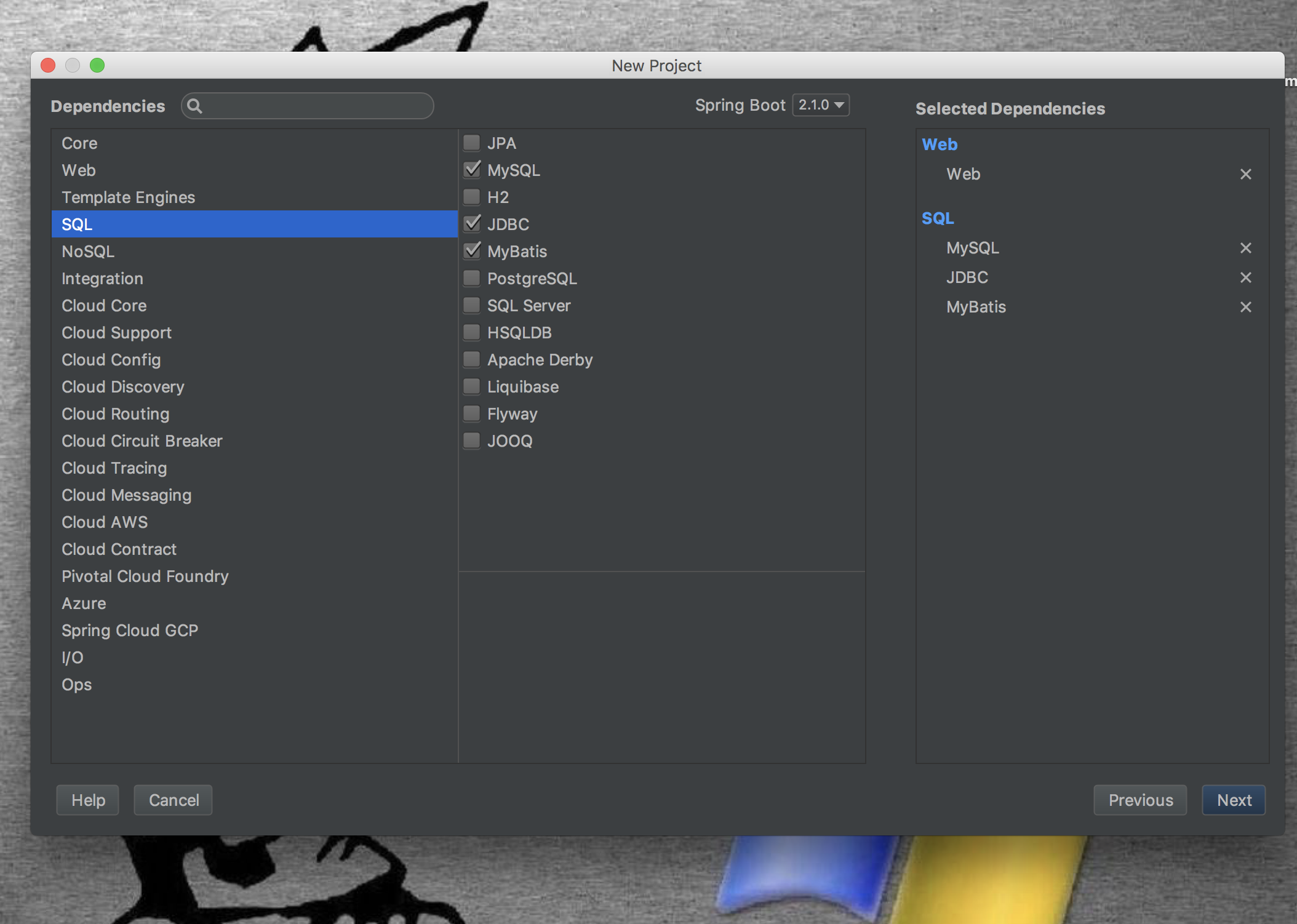Remove MySQL from selected dependencies
Image resolution: width=1297 pixels, height=924 pixels.
(x=1245, y=248)
